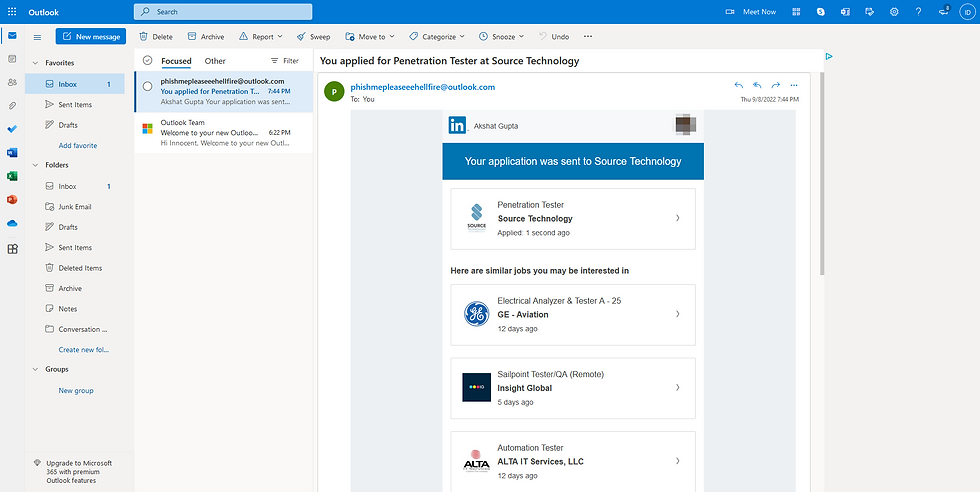980x492 pixels.
Task: Open Settings gear icon
Action: point(894,12)
